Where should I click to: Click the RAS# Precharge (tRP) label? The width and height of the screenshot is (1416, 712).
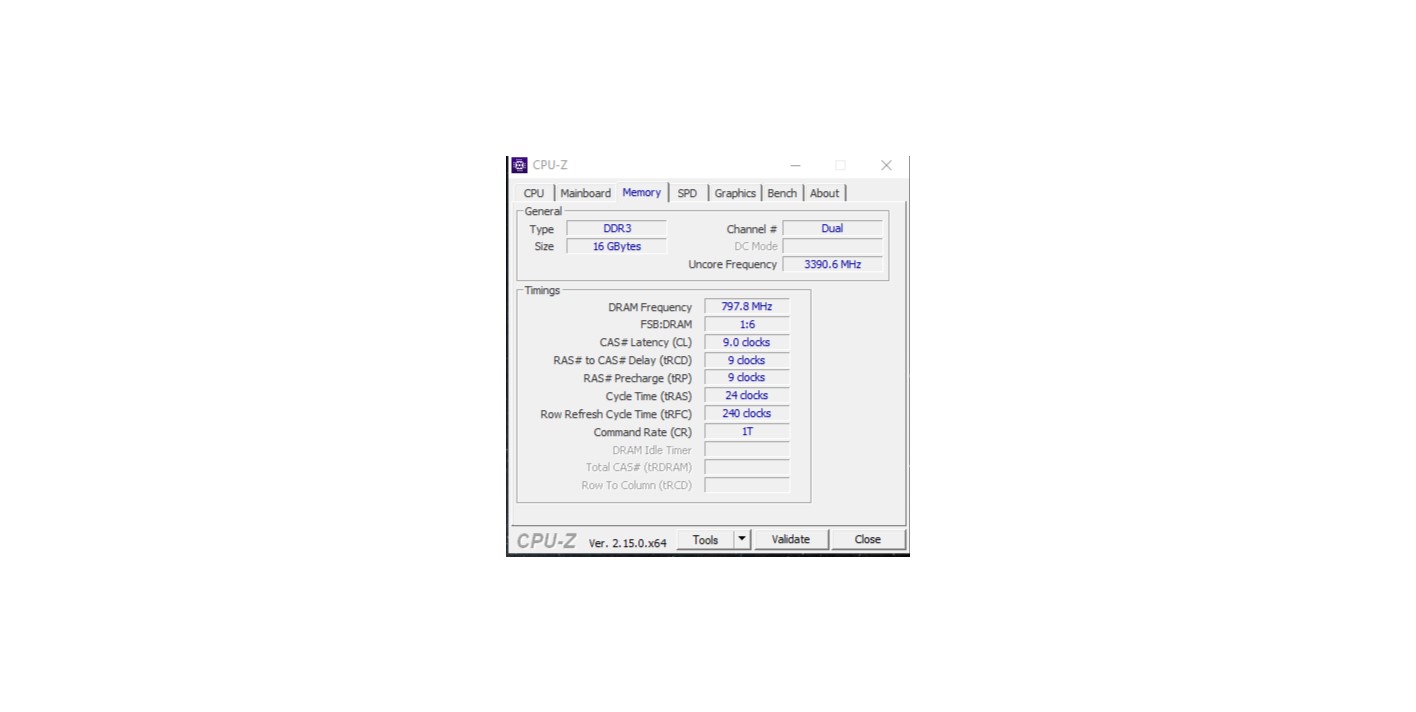pos(638,378)
